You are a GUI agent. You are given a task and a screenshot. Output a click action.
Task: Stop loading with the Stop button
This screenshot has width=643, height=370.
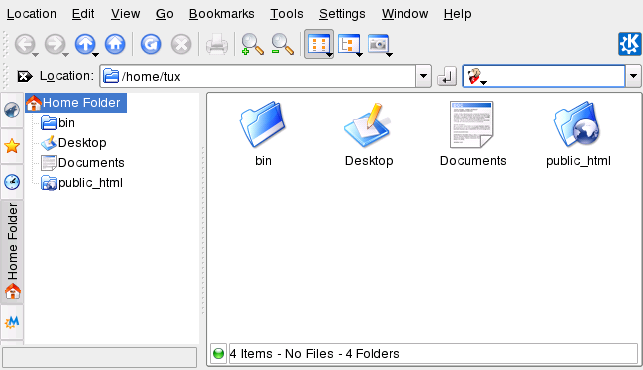tap(181, 44)
